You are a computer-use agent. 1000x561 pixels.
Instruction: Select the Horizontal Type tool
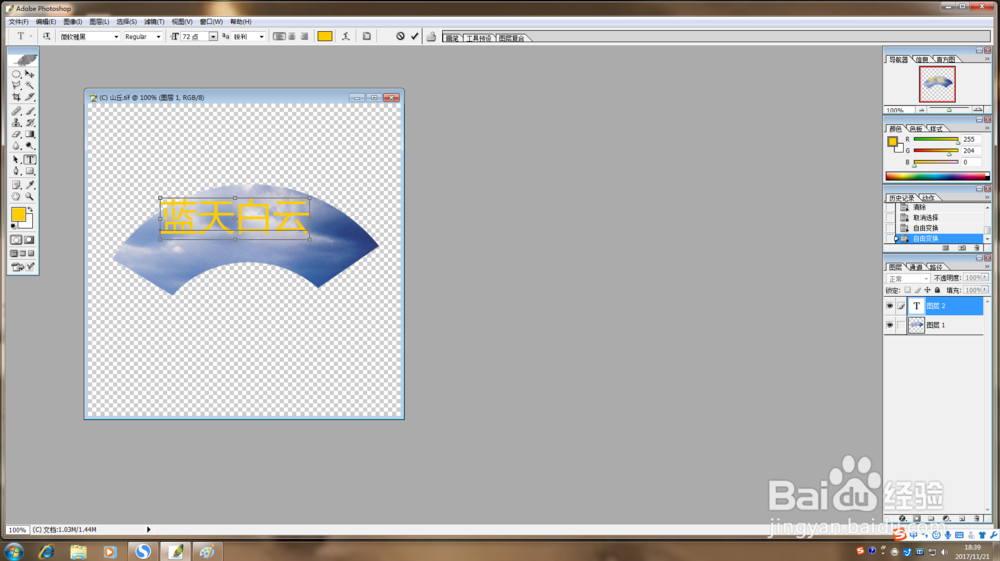(x=29, y=159)
